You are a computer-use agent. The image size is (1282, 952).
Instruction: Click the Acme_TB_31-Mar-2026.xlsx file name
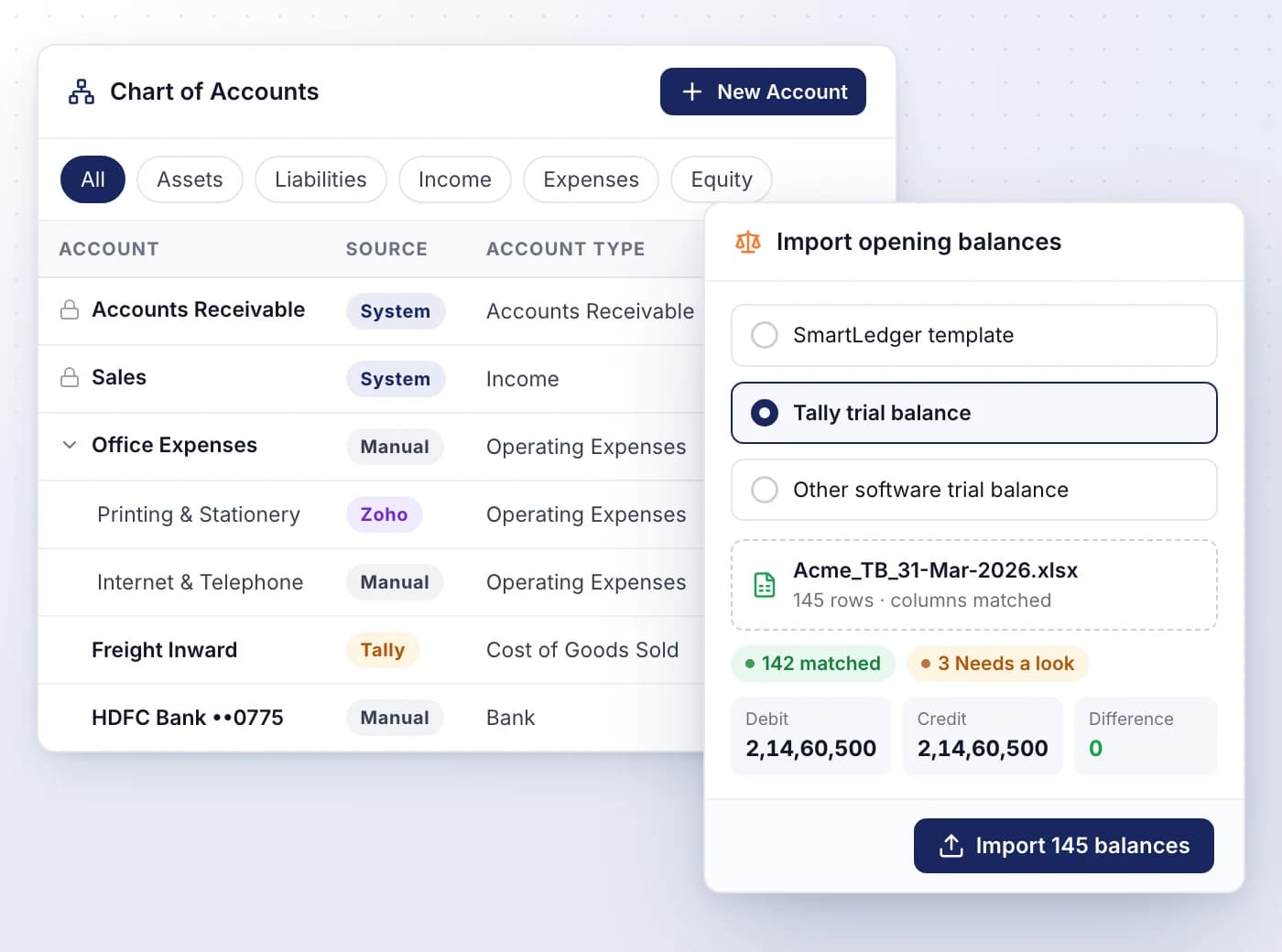tap(935, 570)
